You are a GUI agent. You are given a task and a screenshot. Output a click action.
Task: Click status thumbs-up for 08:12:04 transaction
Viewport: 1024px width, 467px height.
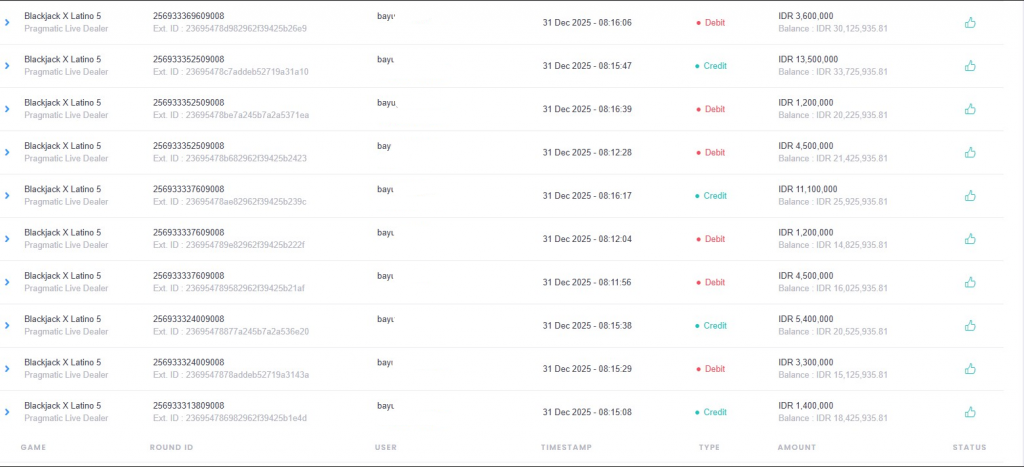969,239
